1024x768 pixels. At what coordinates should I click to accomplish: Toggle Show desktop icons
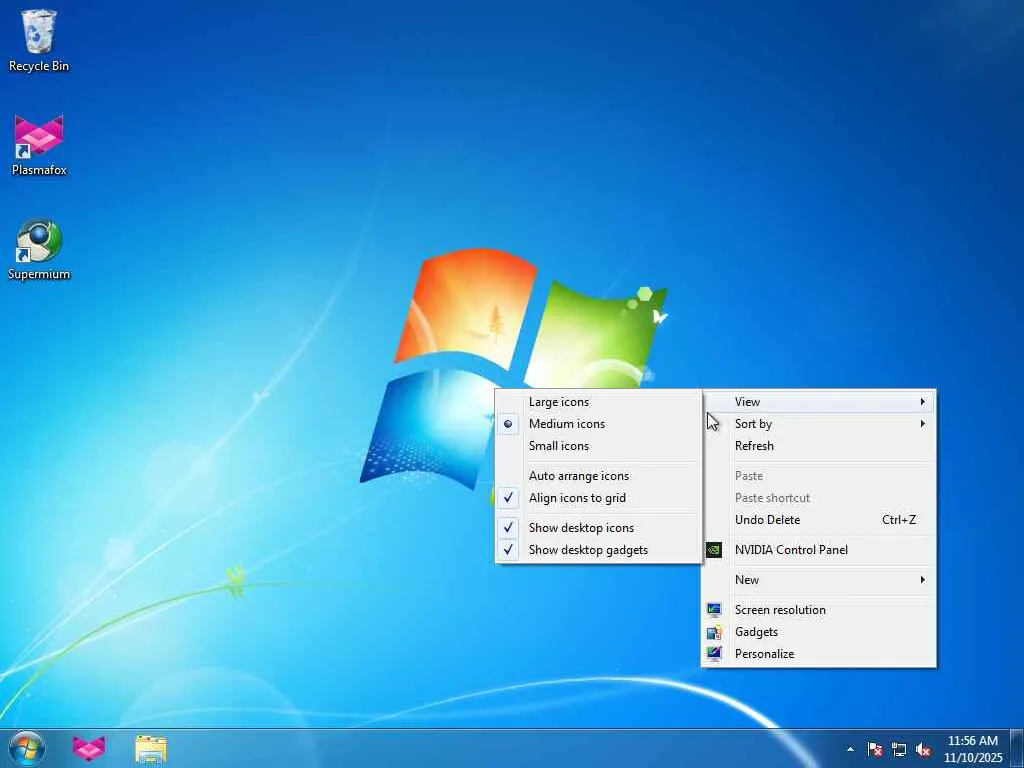click(598, 528)
